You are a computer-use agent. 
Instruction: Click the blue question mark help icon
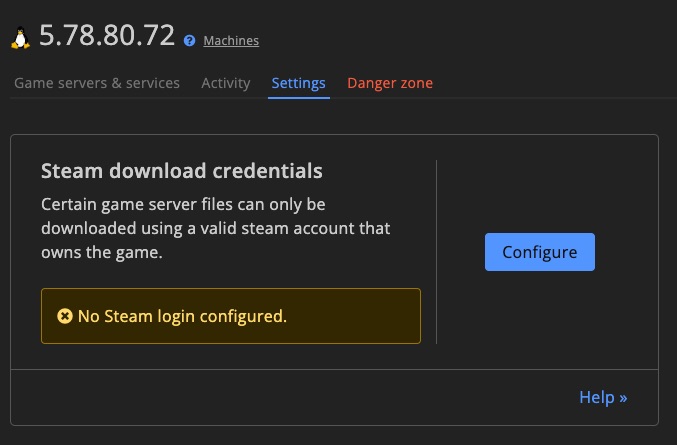coord(189,41)
